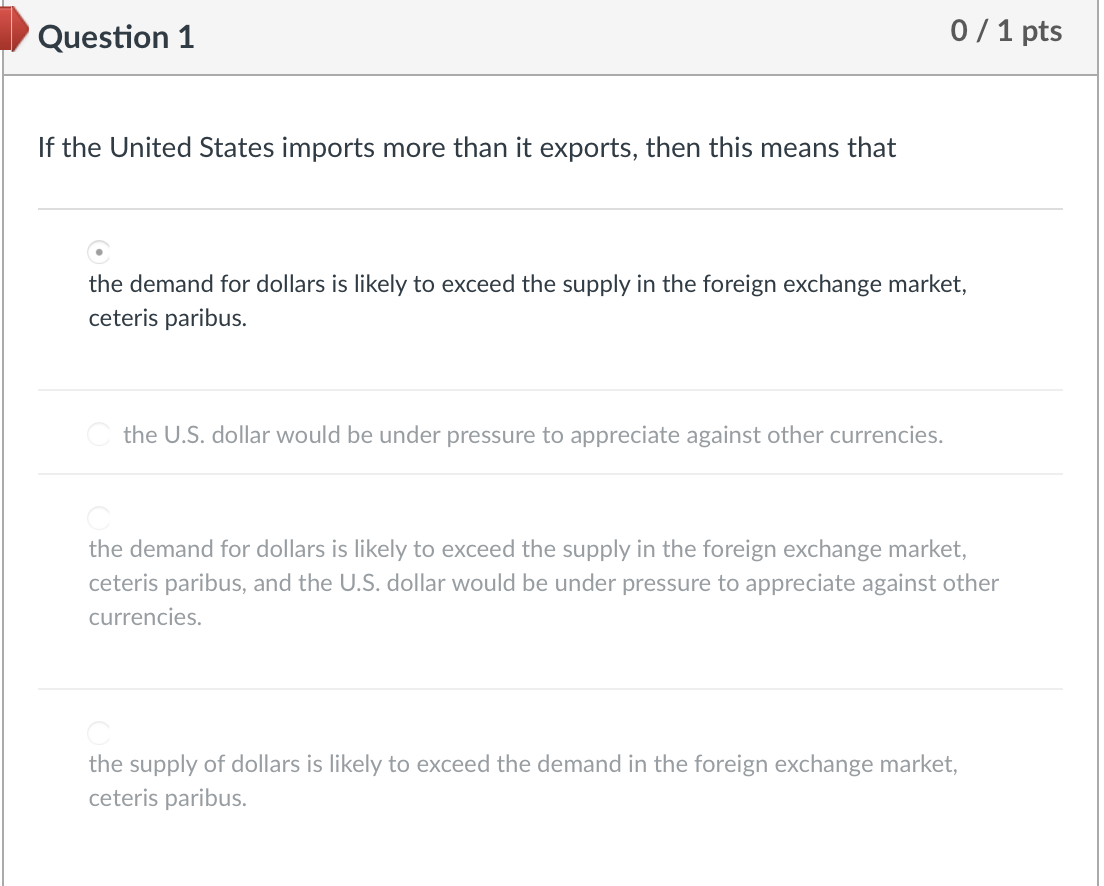Click the answer mentioning foreign exchange market
This screenshot has height=886, width=1104.
click(527, 284)
